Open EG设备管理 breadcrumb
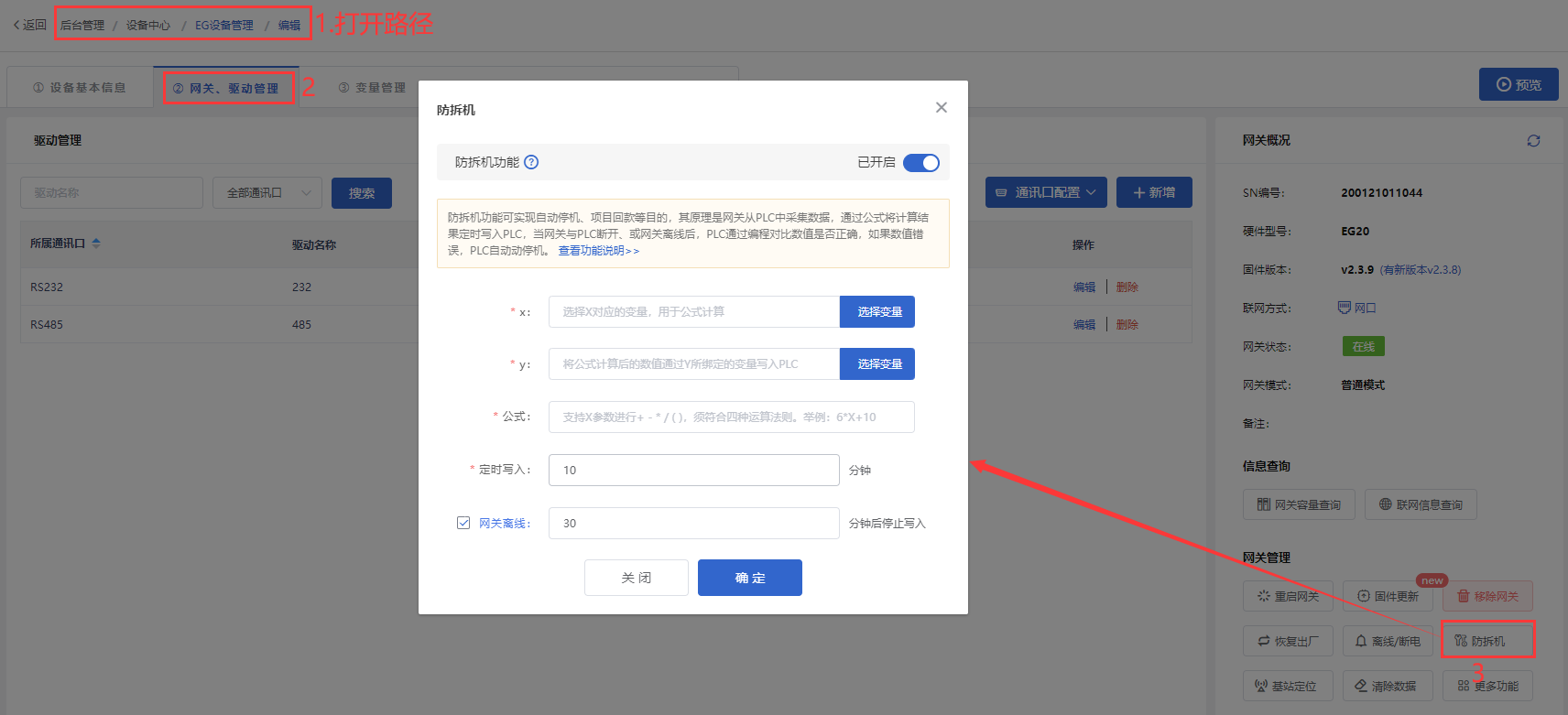 coord(224,25)
